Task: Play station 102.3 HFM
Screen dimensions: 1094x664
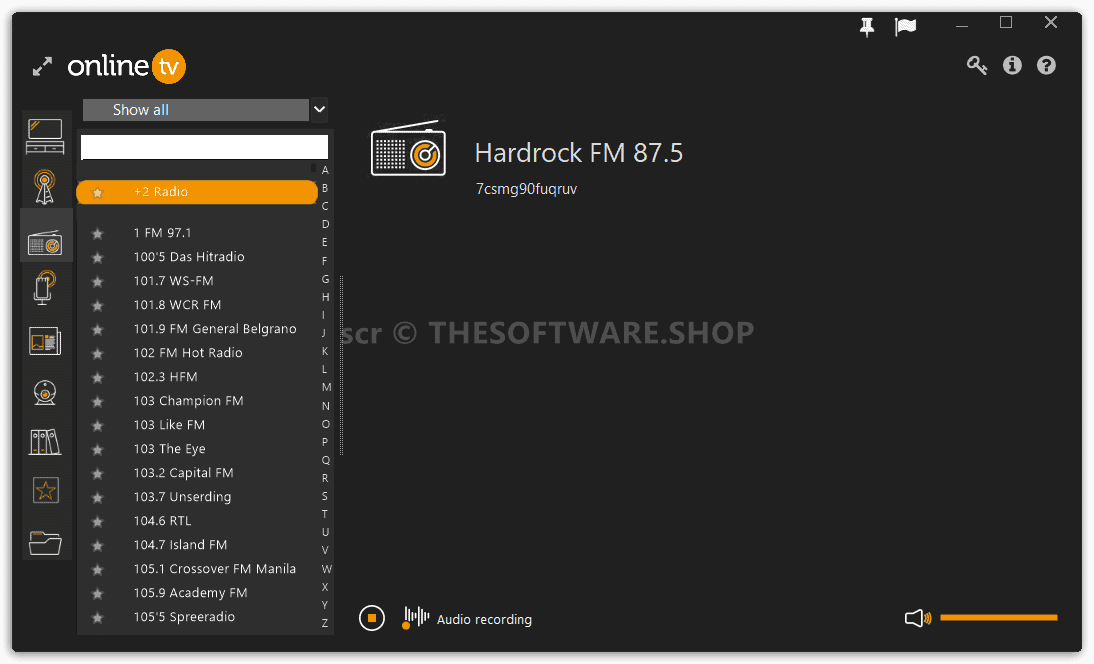Action: click(x=165, y=377)
